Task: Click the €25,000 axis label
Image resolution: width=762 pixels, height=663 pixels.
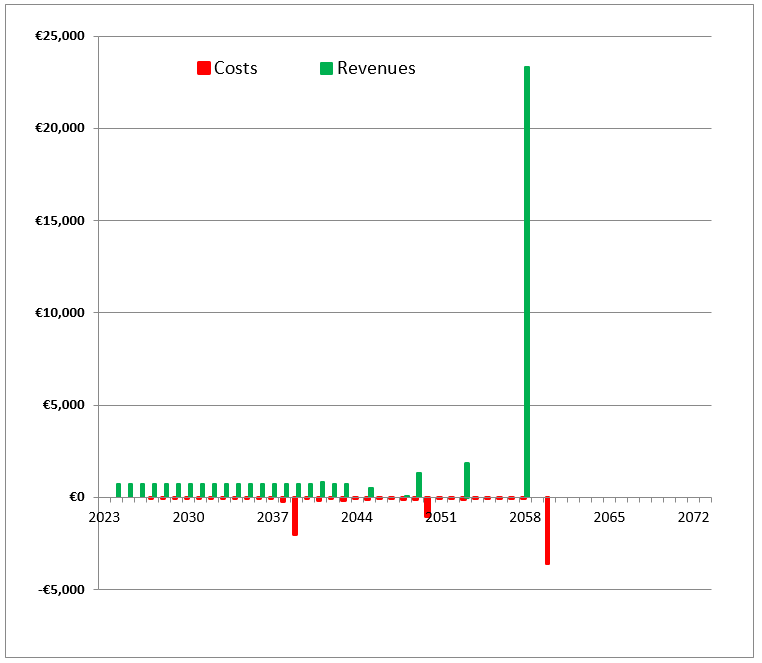Action: (x=60, y=36)
